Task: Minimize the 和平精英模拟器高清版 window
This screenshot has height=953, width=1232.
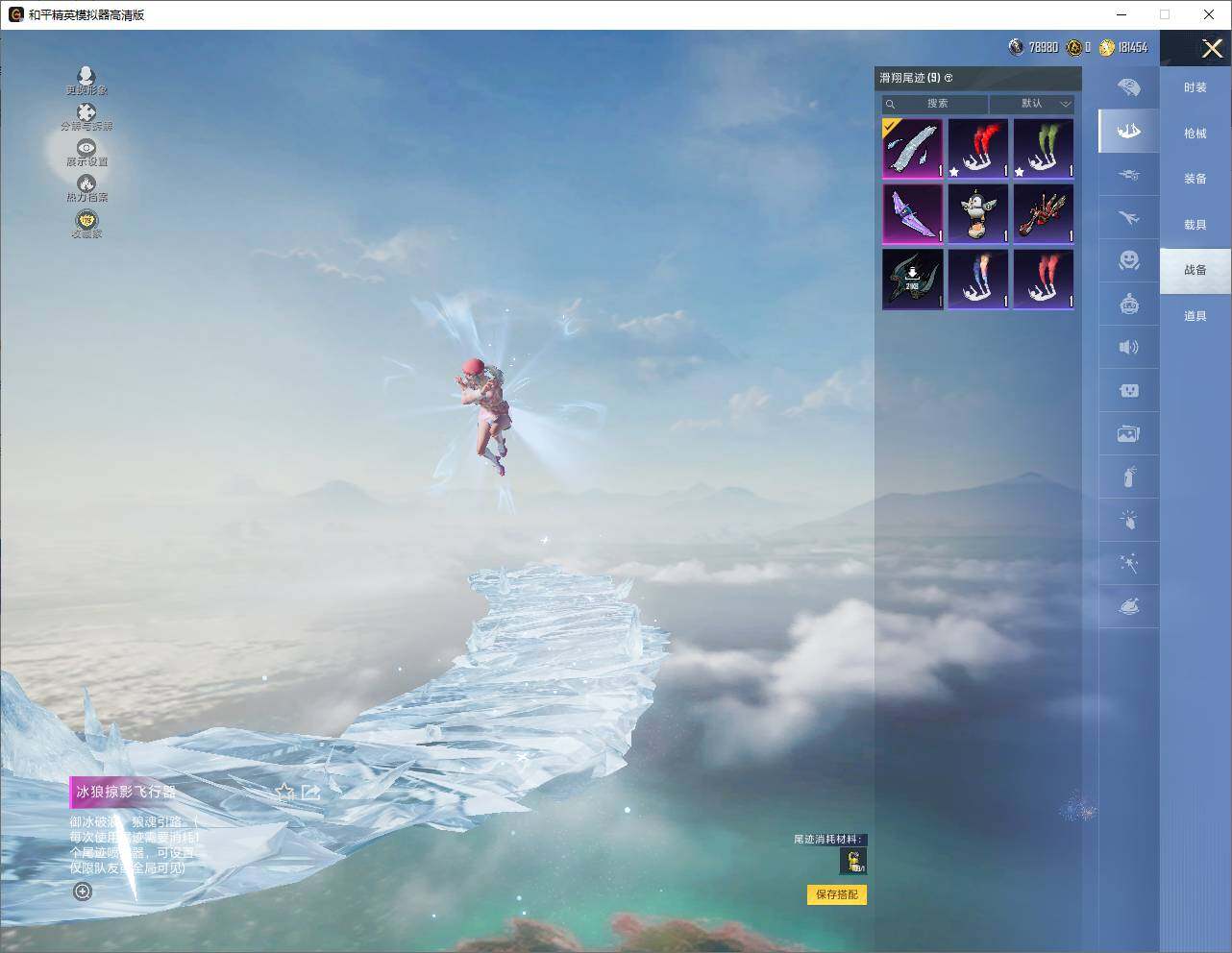Action: click(1121, 14)
